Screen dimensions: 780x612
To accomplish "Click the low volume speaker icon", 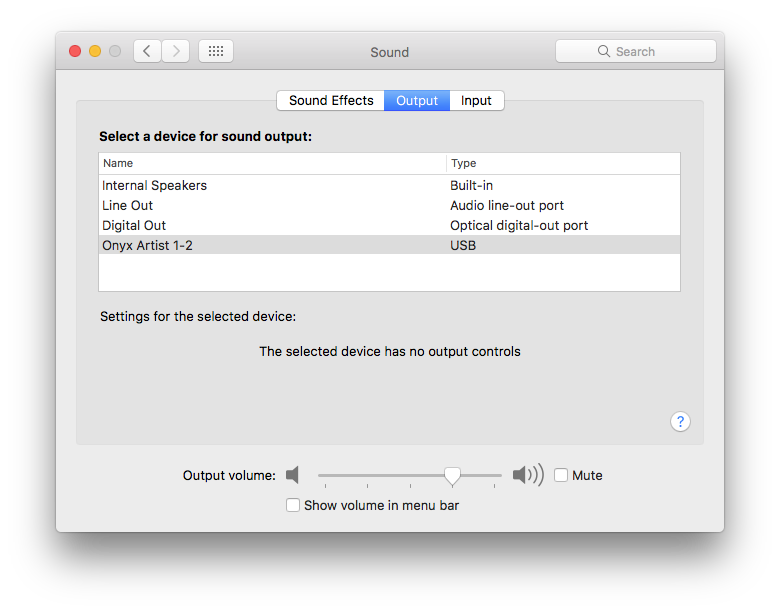I will click(293, 475).
